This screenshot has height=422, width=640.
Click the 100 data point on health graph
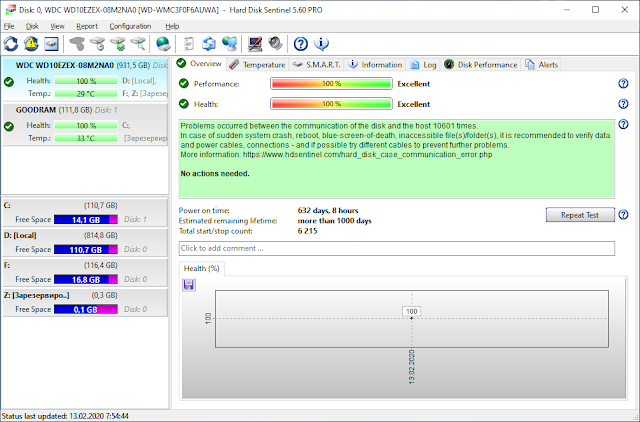411,318
